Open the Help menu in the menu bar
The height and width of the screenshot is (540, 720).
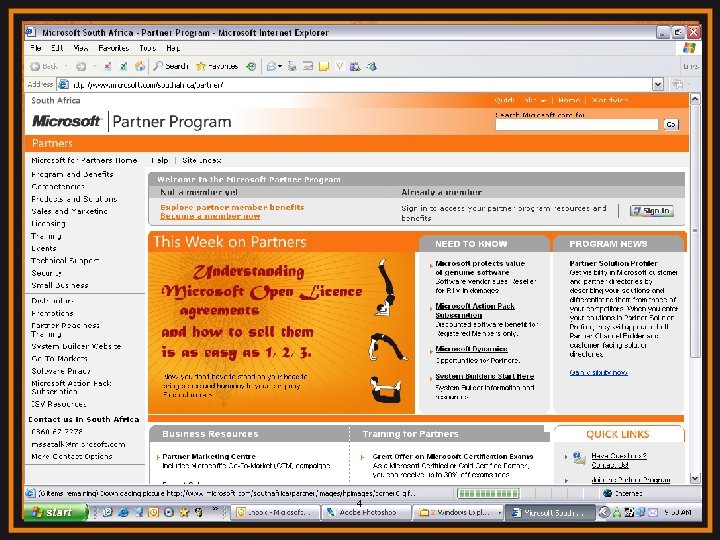173,48
